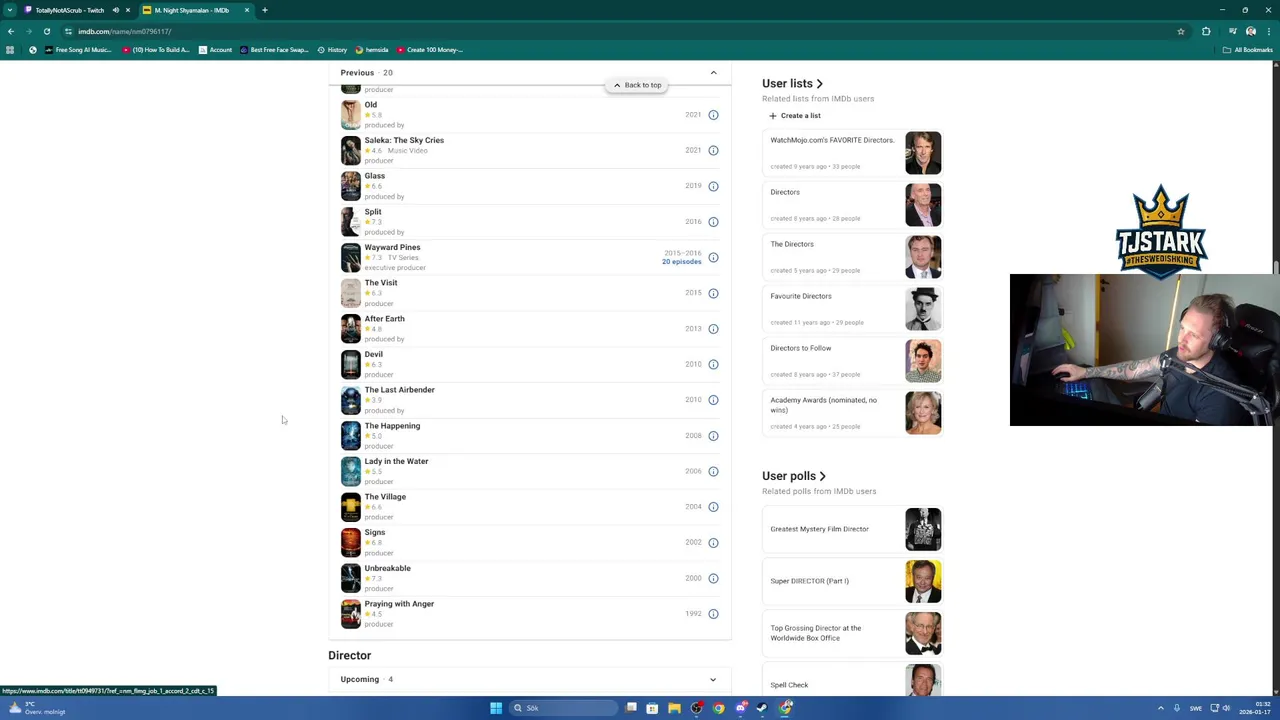Open info icon for The Last Airbender
The width and height of the screenshot is (1280, 720).
[x=713, y=400]
